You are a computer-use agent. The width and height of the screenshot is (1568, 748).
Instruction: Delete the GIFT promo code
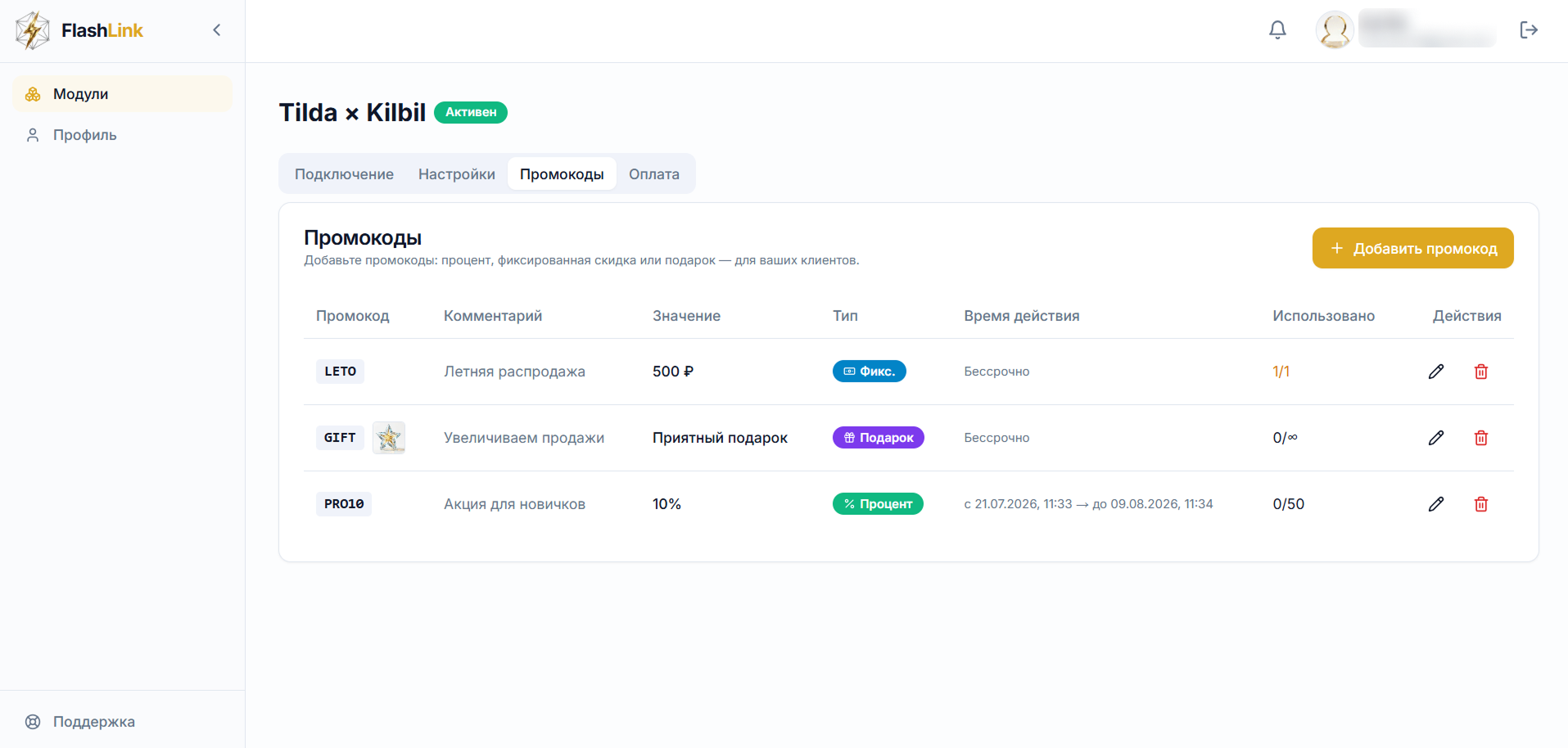coord(1481,438)
